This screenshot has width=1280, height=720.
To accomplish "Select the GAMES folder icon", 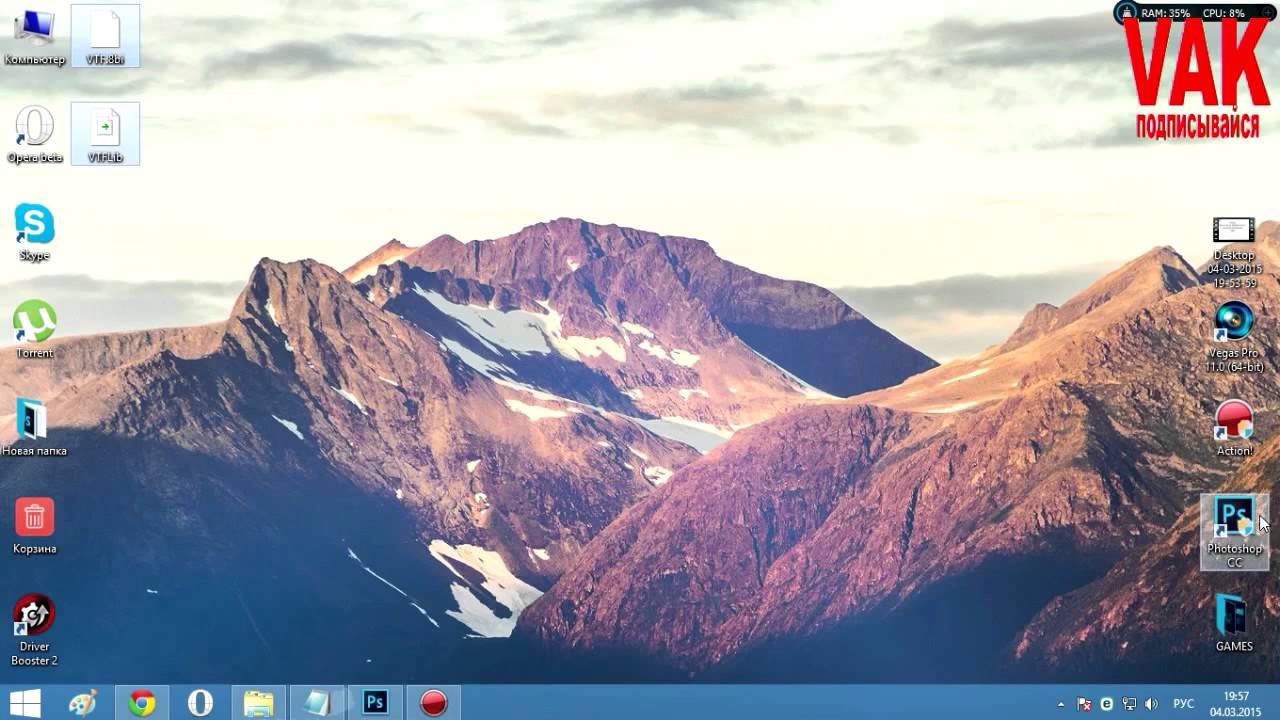I will [x=1234, y=624].
